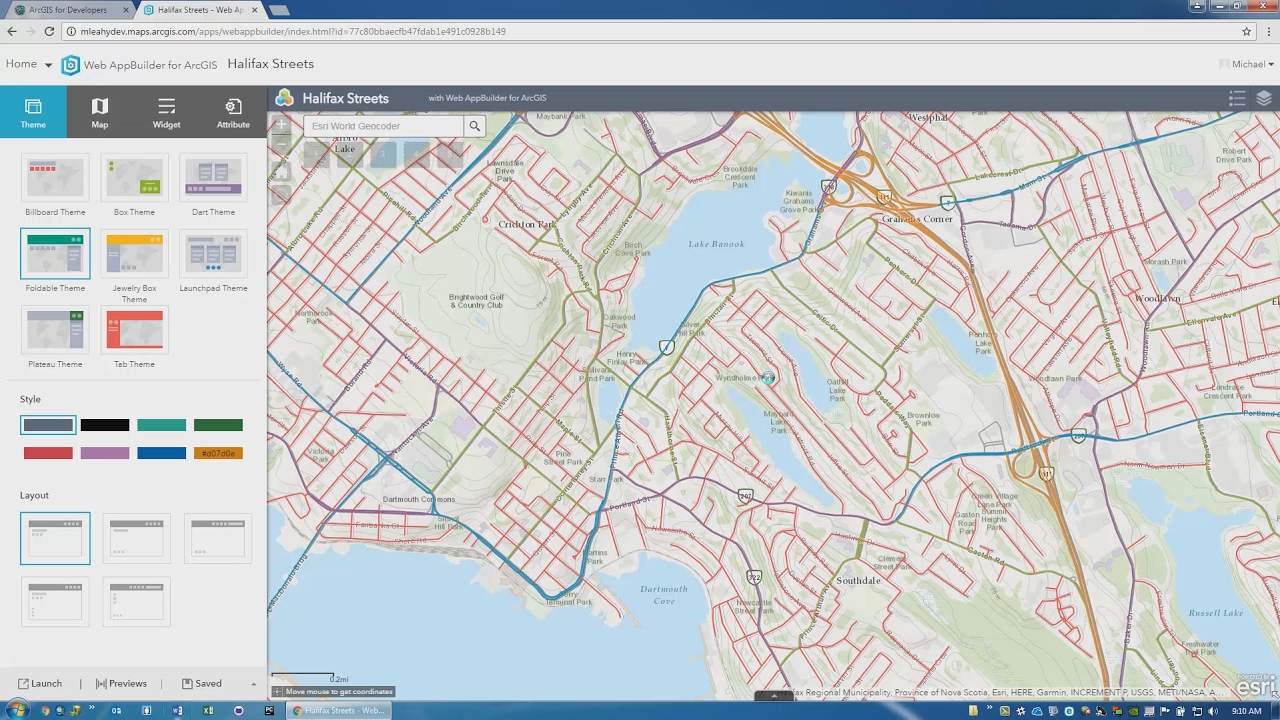Choose the Box Theme
This screenshot has height=720, width=1280.
134,178
